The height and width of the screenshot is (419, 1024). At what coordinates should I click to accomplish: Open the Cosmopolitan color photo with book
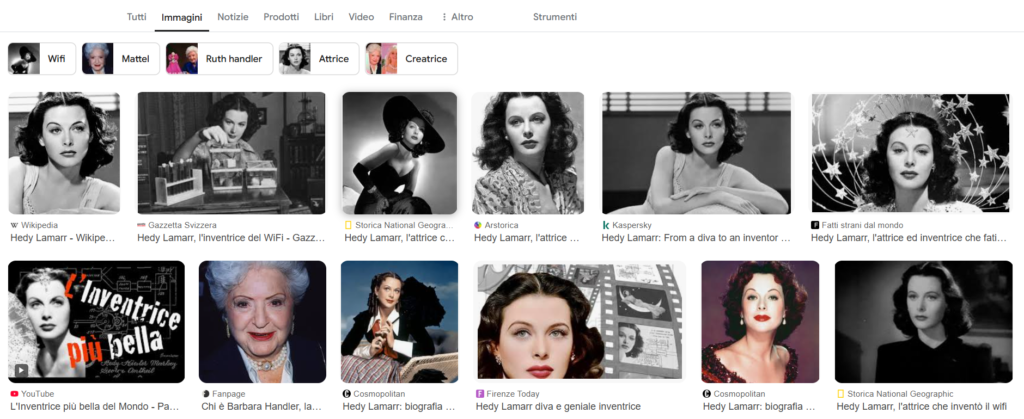(x=400, y=322)
